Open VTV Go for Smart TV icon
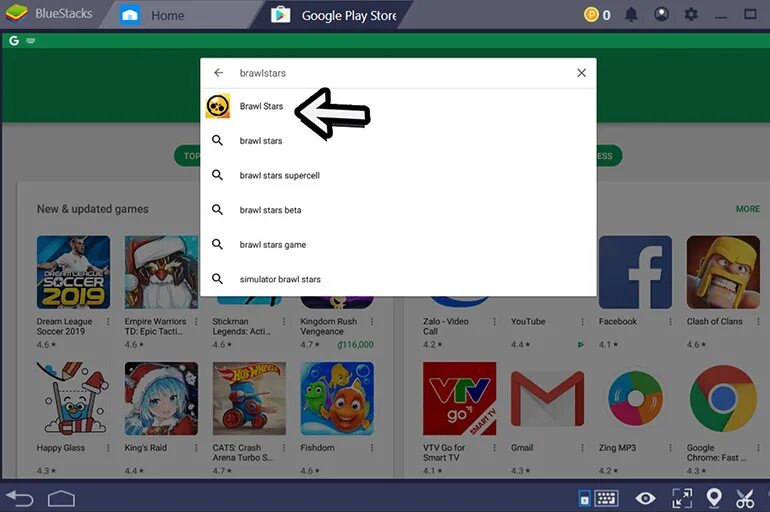The image size is (770, 512). 459,398
